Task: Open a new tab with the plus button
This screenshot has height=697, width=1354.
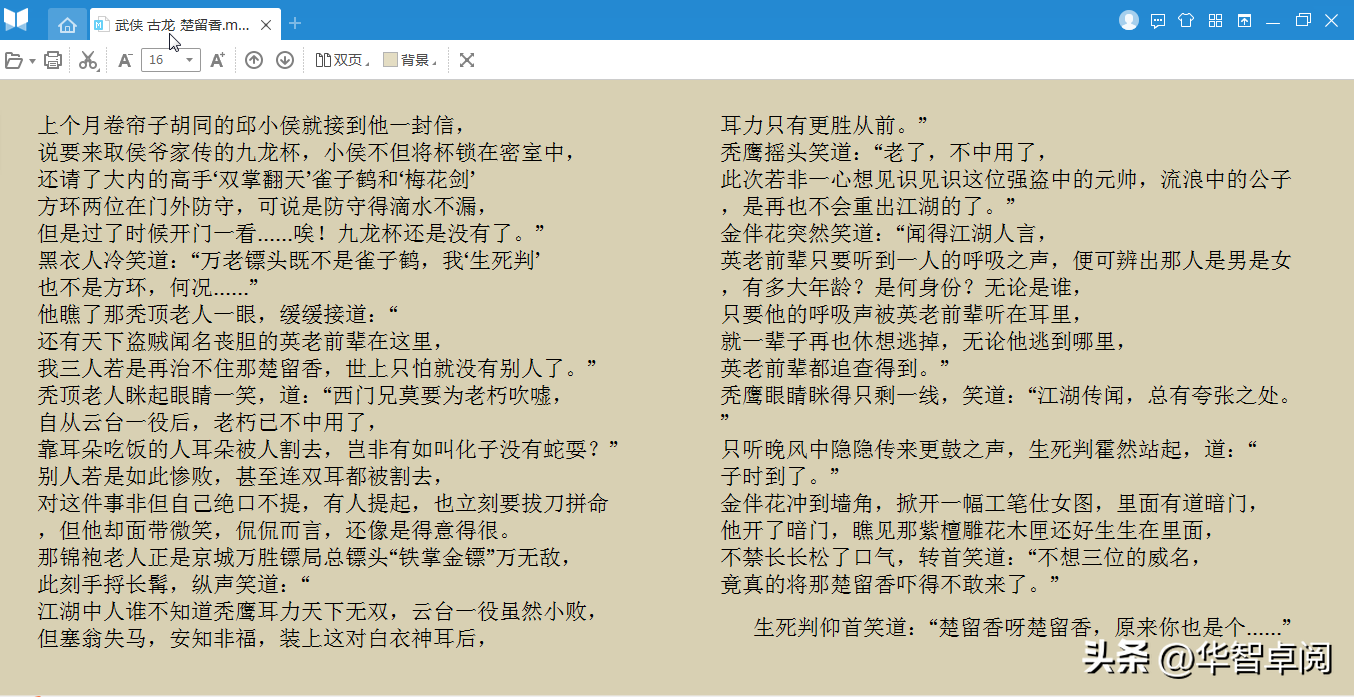Action: (294, 23)
